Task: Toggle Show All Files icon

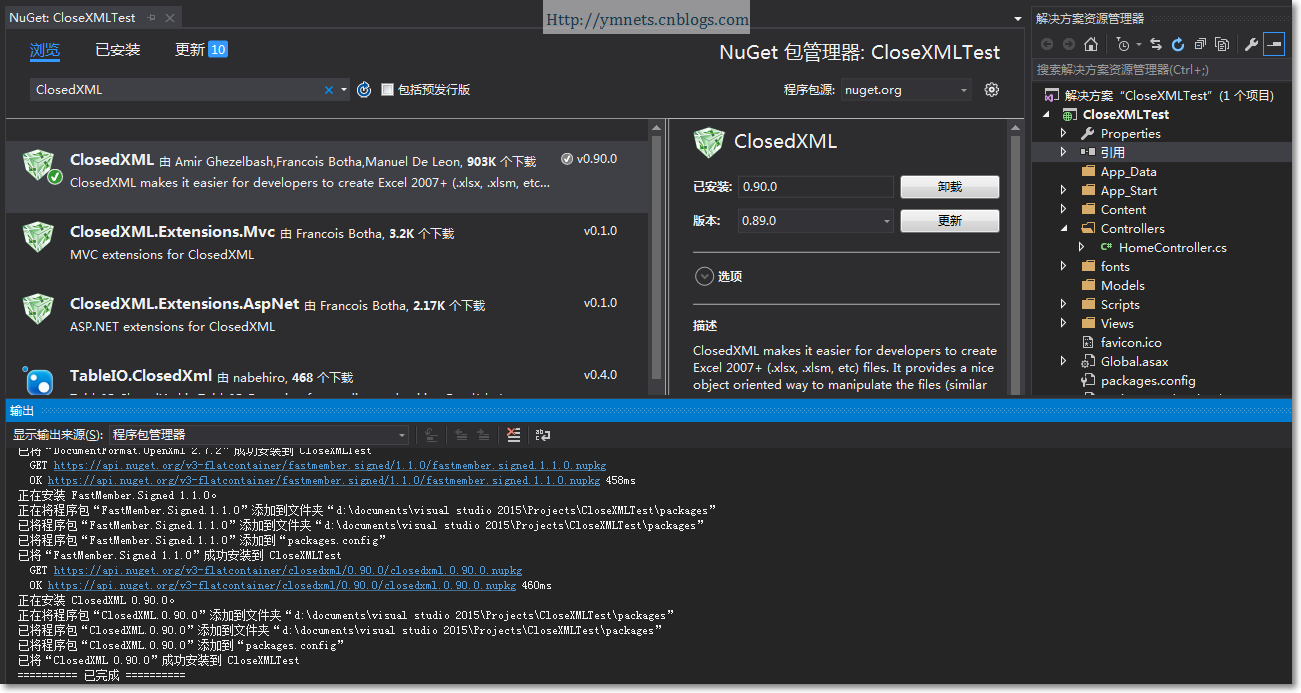Action: [1222, 44]
